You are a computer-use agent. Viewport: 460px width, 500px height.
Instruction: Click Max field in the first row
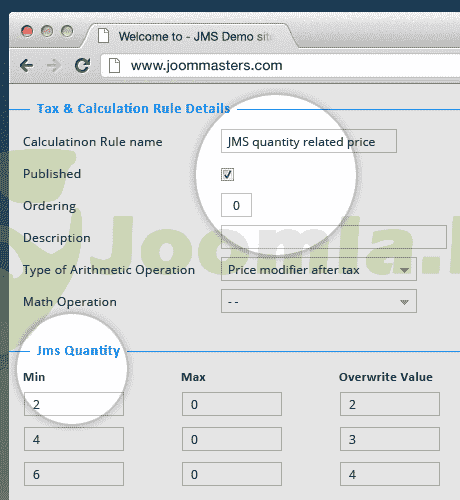(x=232, y=404)
